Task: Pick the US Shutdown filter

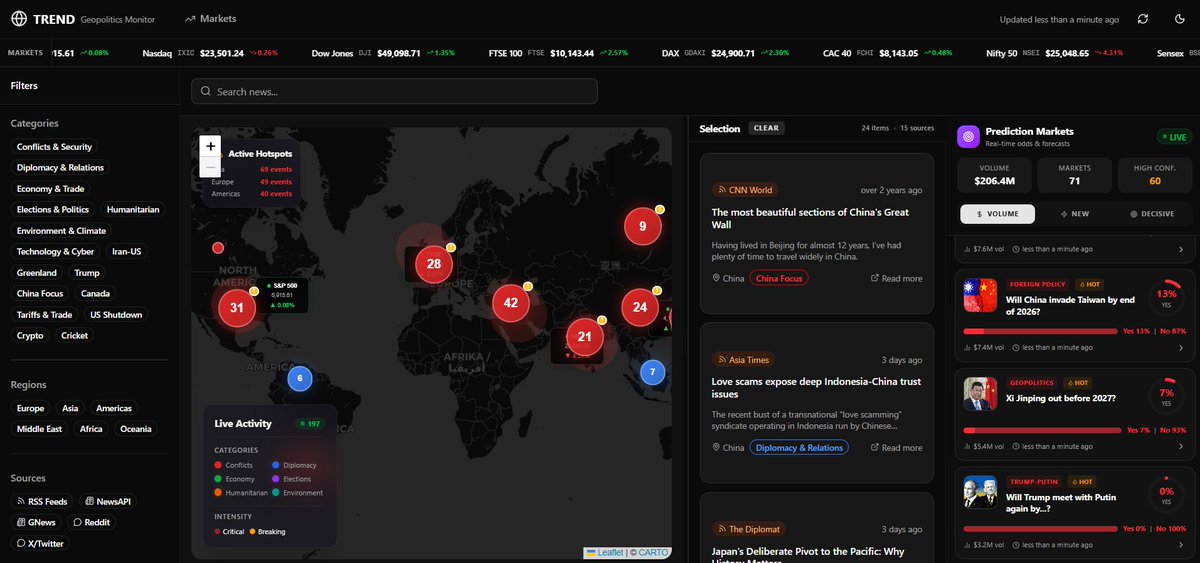Action: click(116, 315)
